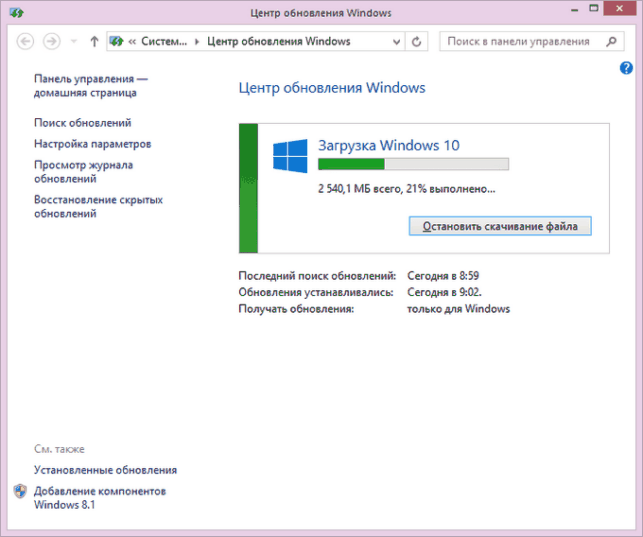Click the Центр обновления Windows page heading
This screenshot has width=643, height=537.
pyautogui.click(x=332, y=88)
